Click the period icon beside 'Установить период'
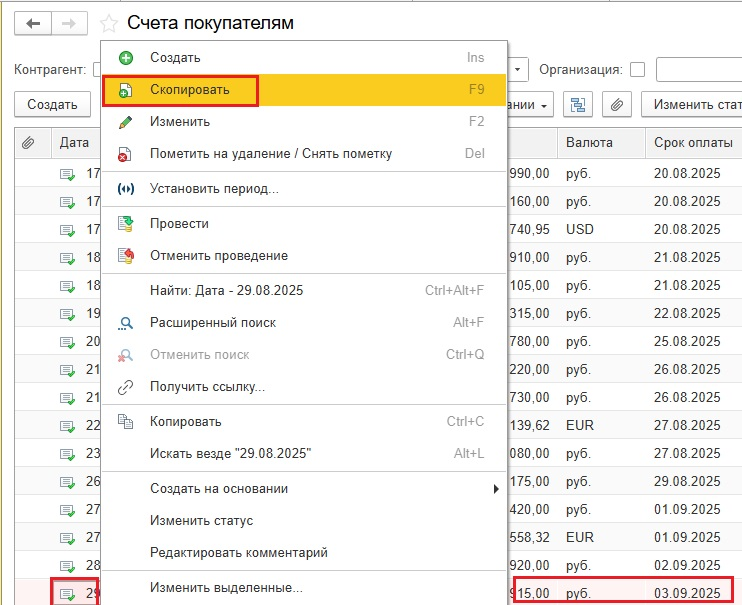Screen dimensions: 742x605 click(125, 189)
